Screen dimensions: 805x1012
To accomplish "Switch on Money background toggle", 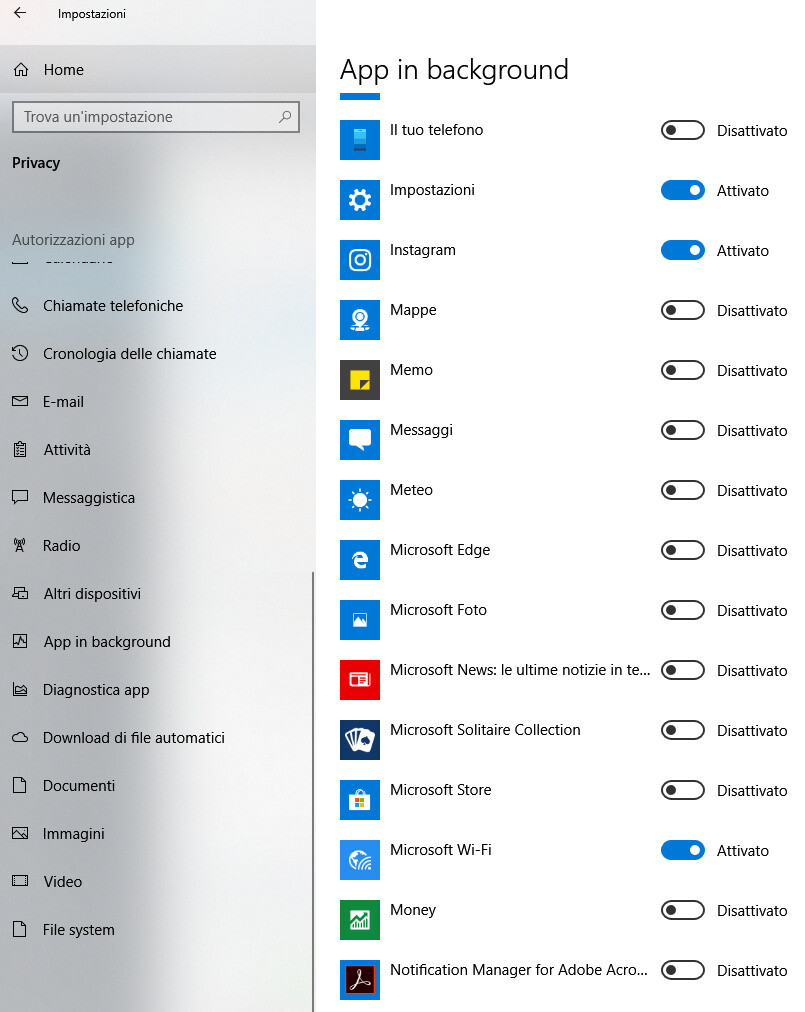I will (682, 911).
